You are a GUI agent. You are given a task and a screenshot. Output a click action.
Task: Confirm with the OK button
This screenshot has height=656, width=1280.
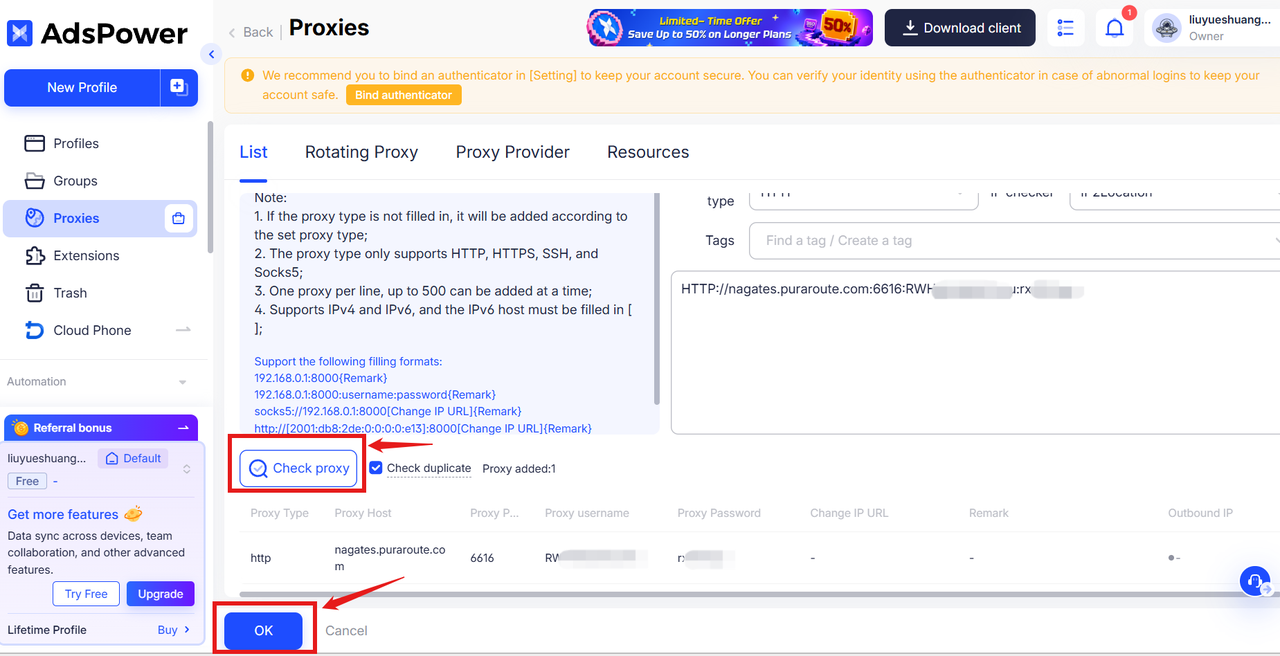pos(263,630)
